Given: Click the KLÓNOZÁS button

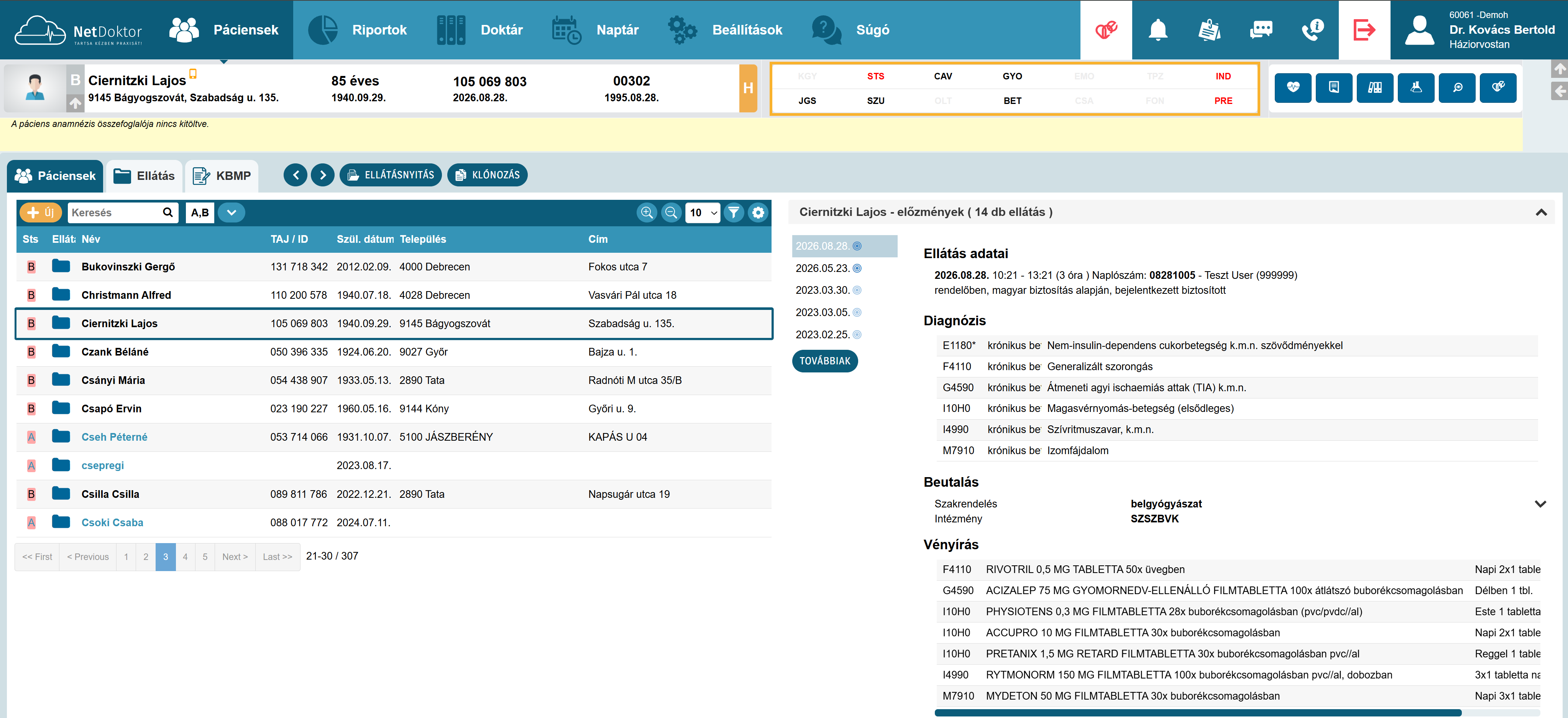Looking at the screenshot, I should point(488,175).
